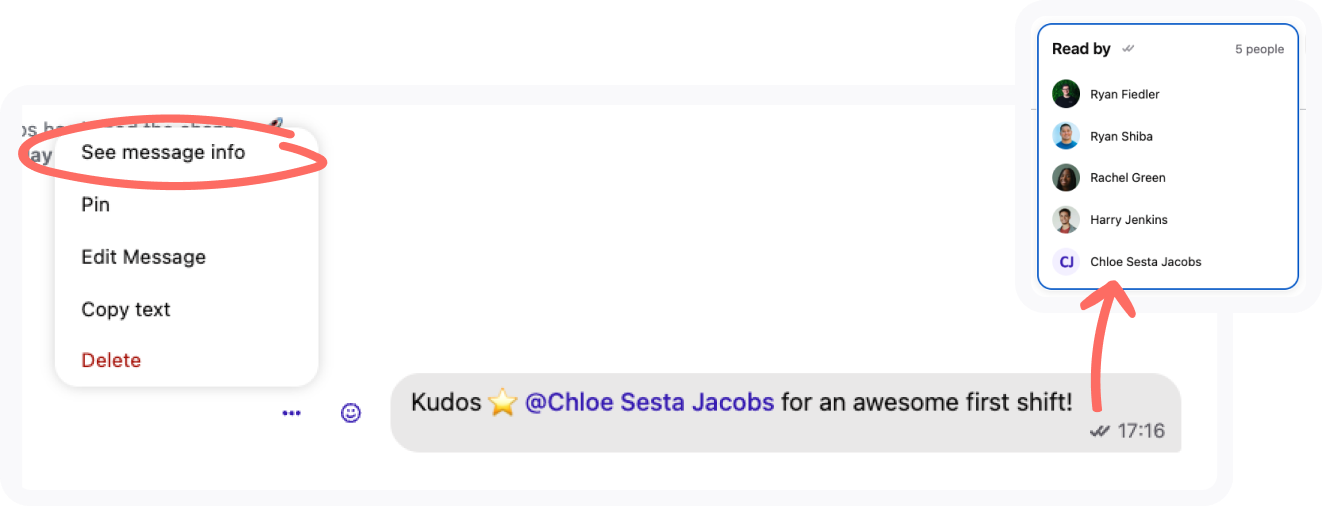The height and width of the screenshot is (506, 1322).
Task: Choose Pin in the context menu
Action: pos(96,205)
